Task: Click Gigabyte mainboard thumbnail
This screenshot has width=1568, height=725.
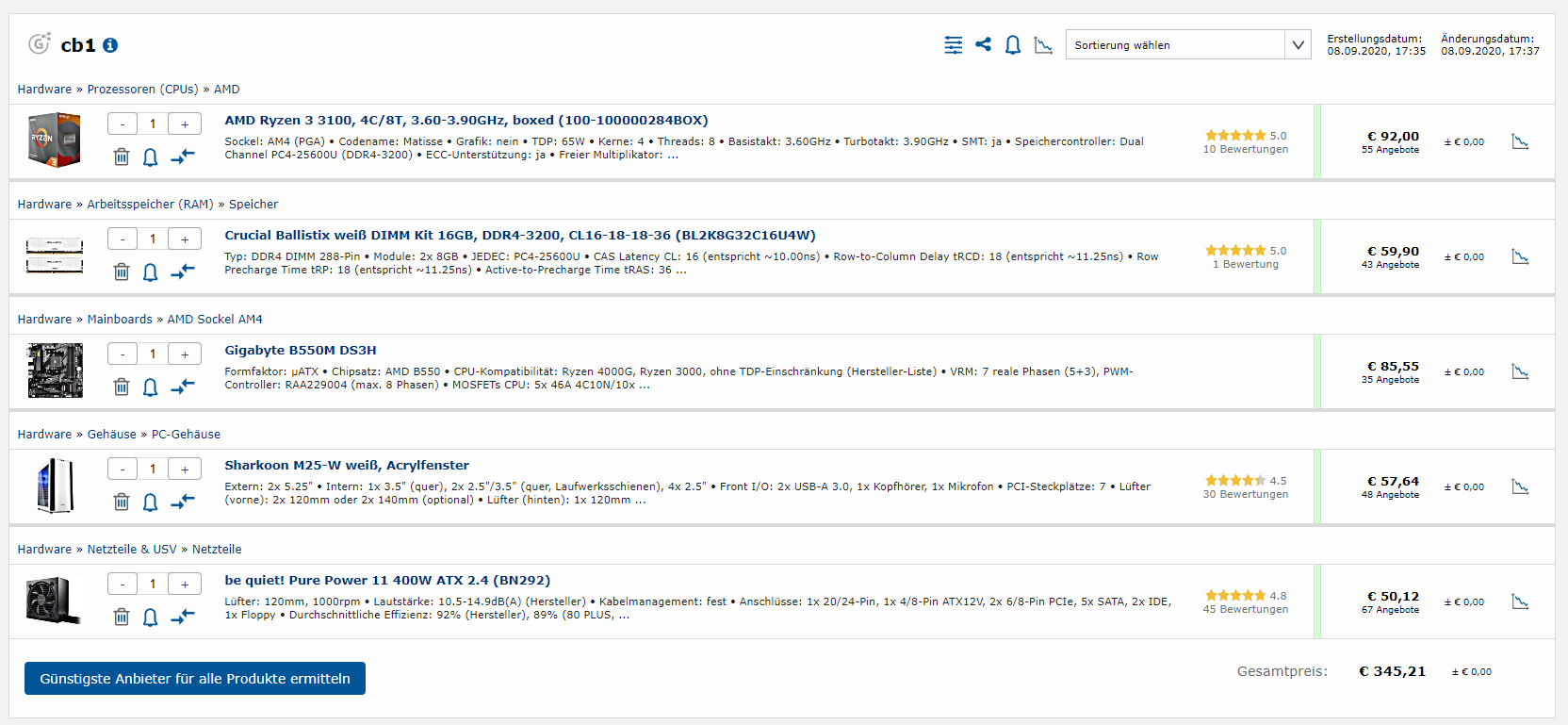Action: pos(55,371)
